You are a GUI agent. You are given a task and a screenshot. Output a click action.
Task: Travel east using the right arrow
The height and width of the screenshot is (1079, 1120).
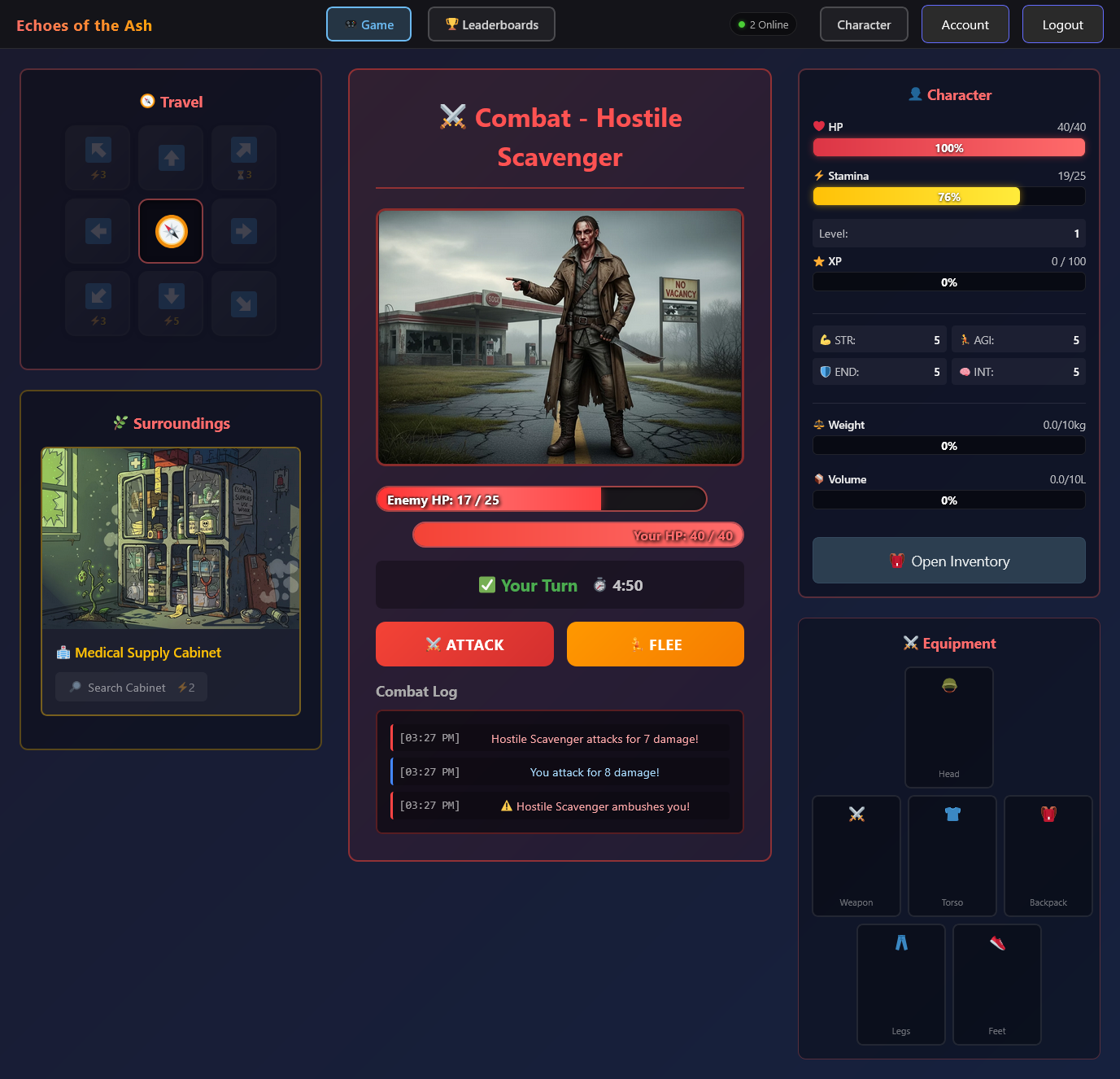[244, 231]
